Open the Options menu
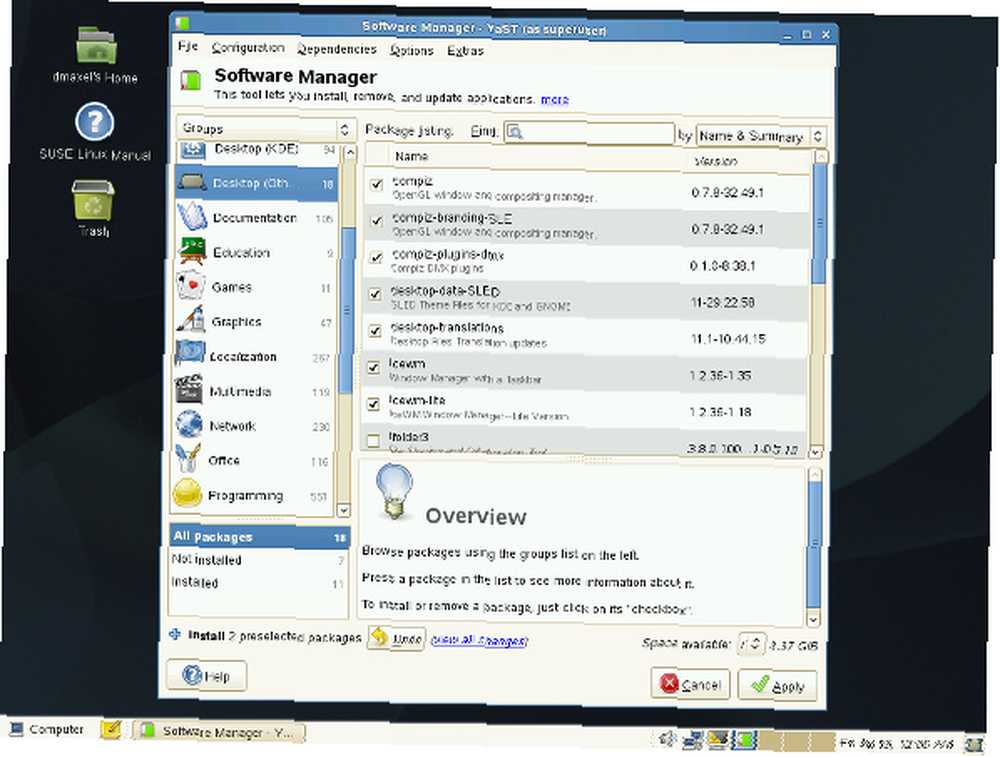 coord(411,50)
